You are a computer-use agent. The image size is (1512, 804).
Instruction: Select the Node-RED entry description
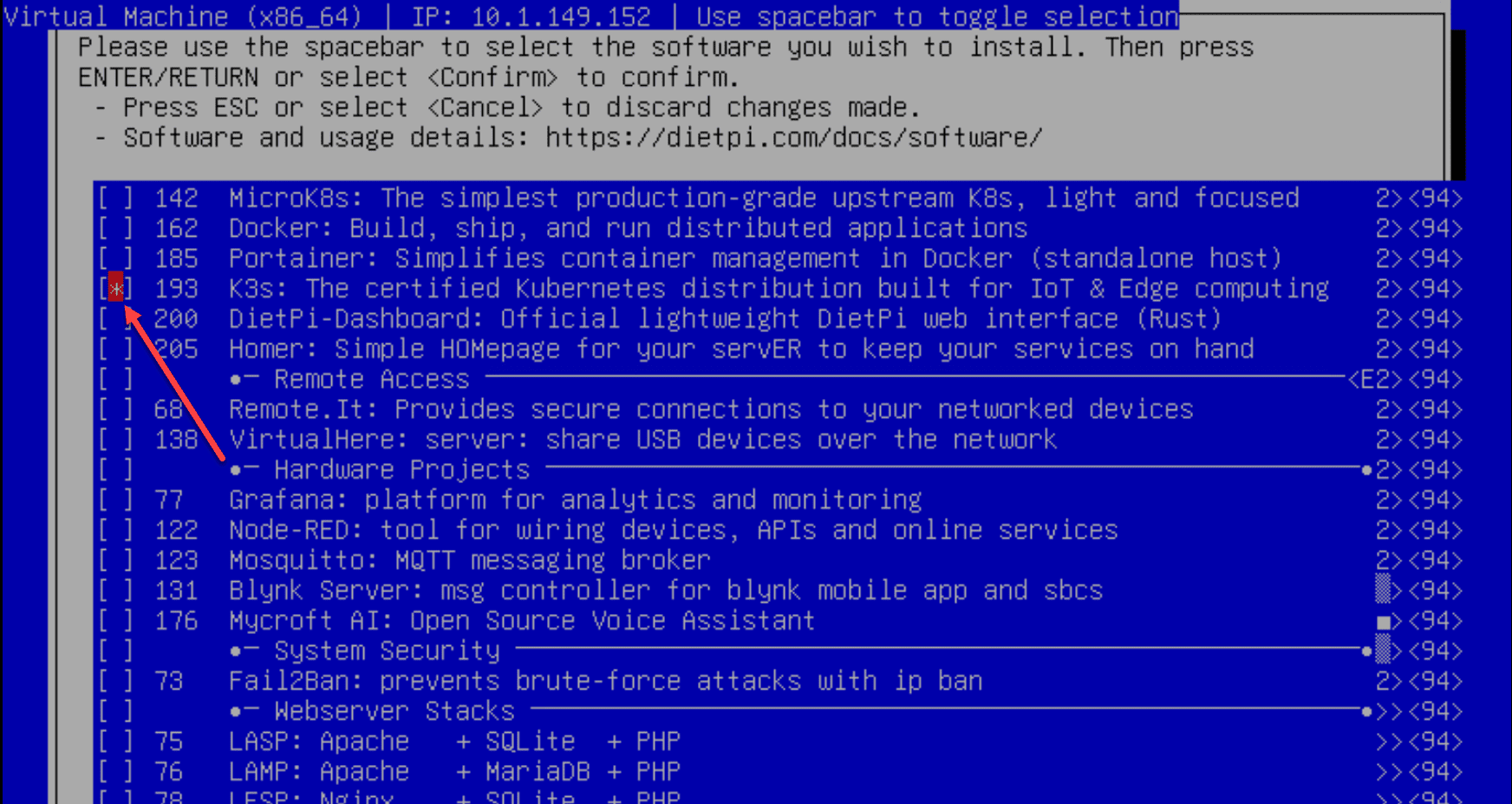673,530
